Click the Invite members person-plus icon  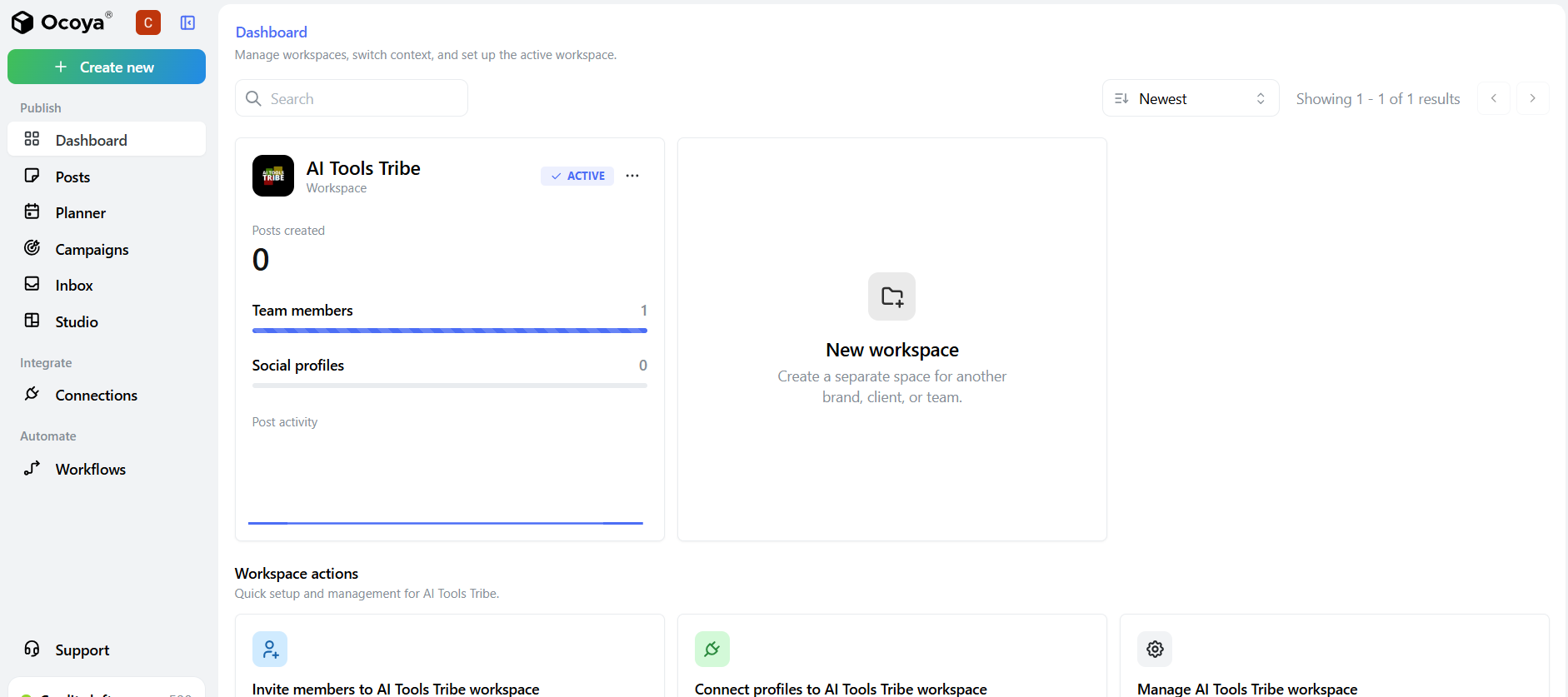(270, 649)
